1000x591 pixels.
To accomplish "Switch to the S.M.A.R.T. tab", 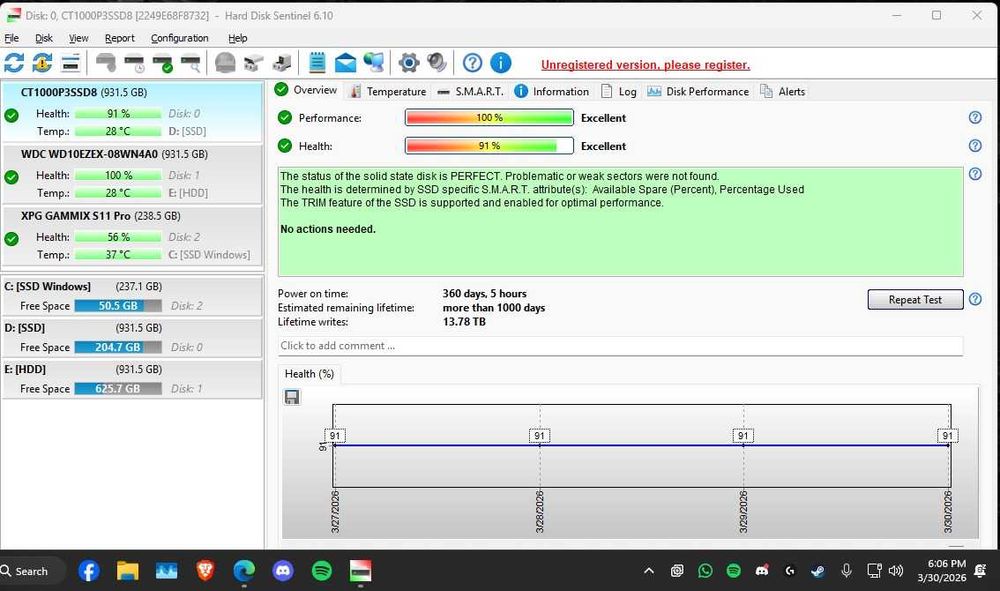I will click(x=471, y=91).
